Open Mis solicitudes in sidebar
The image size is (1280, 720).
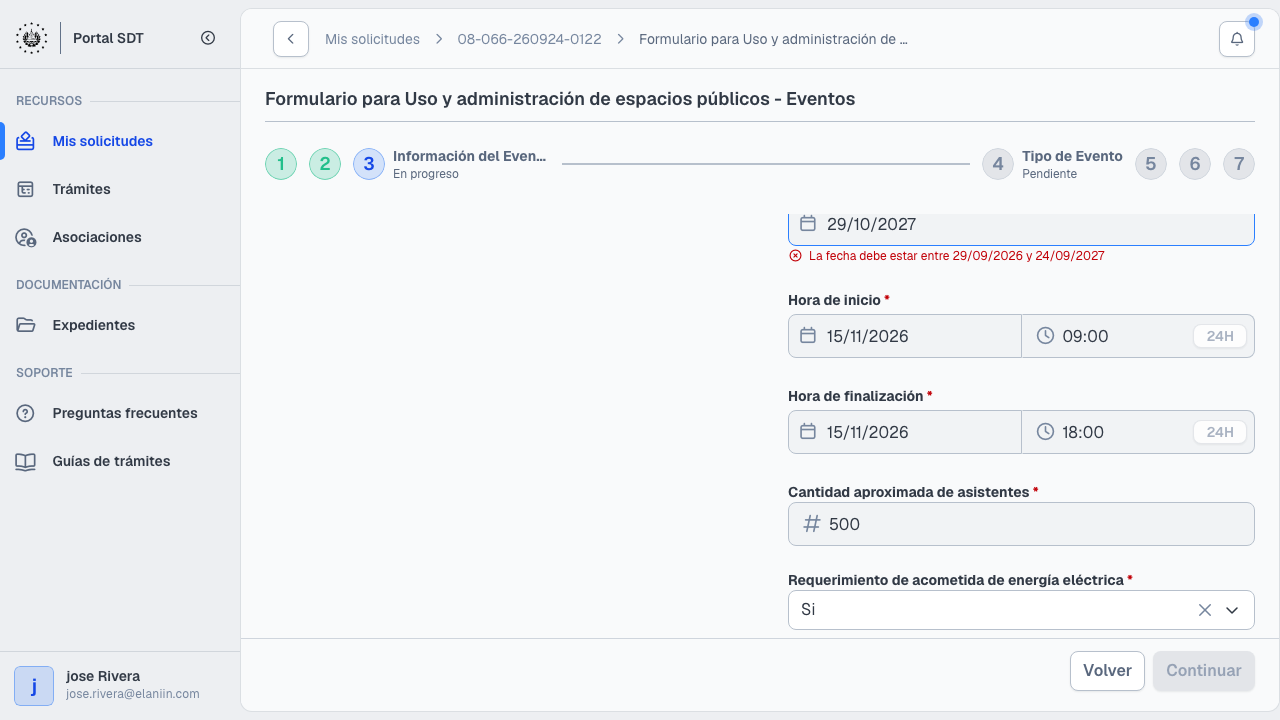[120, 141]
